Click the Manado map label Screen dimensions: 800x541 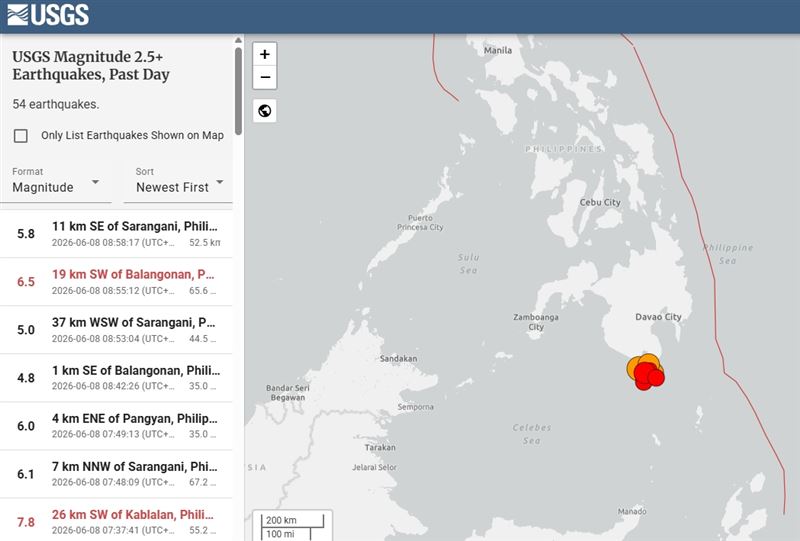tap(632, 511)
